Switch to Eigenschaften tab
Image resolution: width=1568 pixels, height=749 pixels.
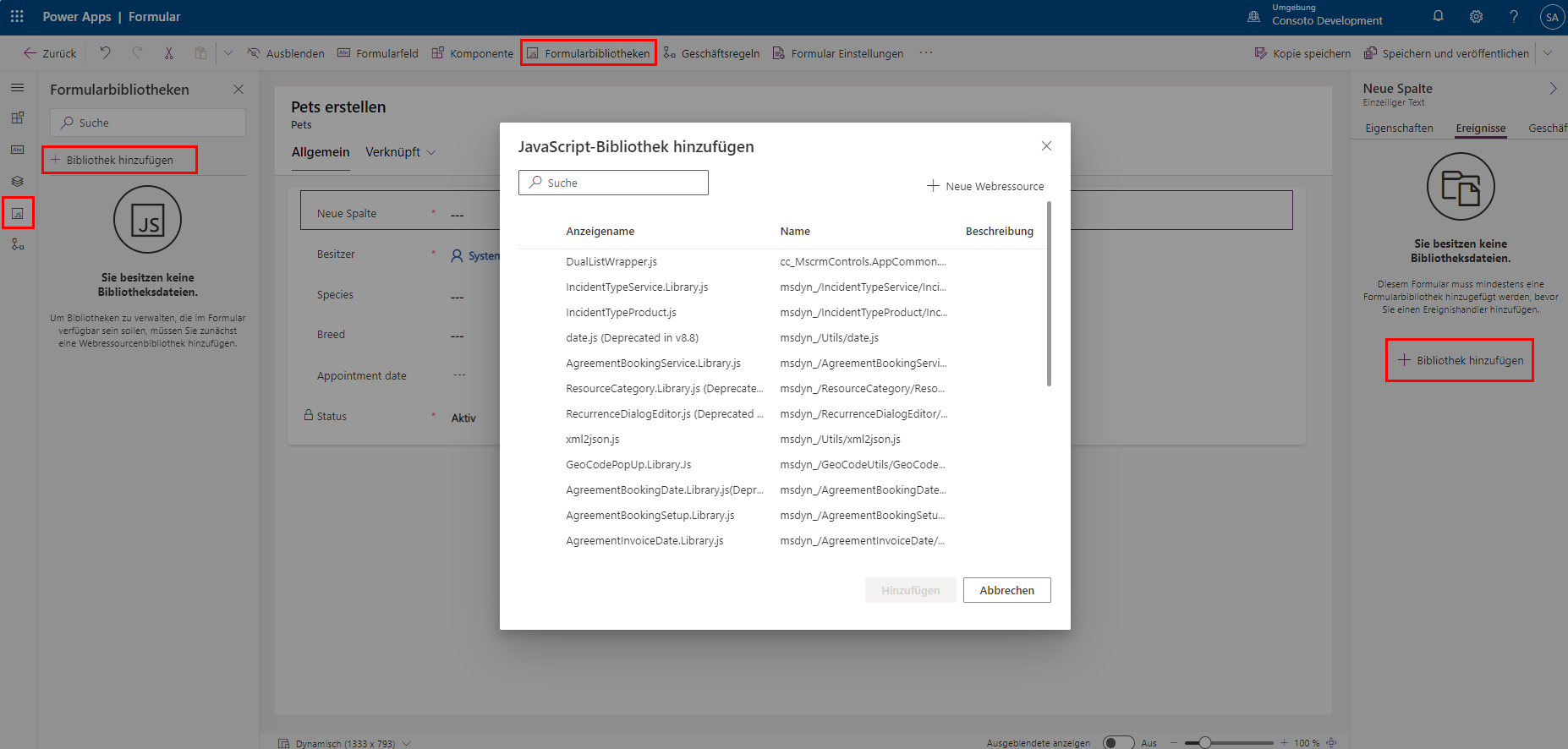(x=1399, y=128)
